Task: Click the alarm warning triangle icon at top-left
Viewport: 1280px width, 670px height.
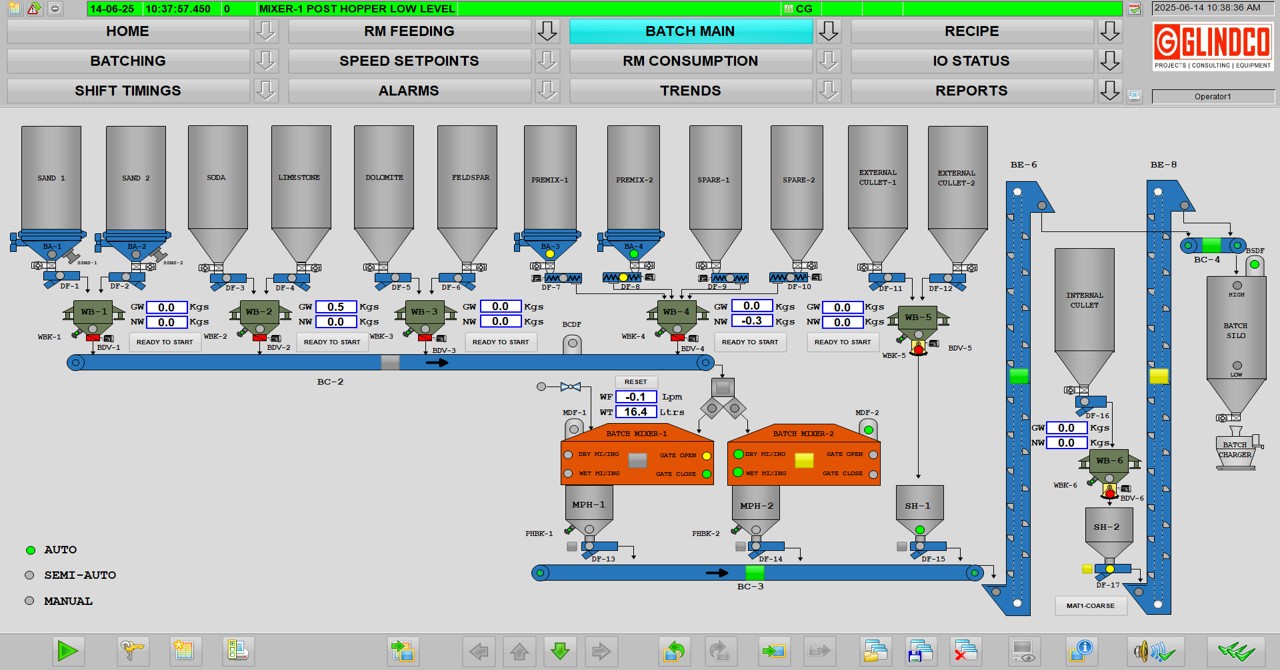Action: pyautogui.click(x=34, y=8)
